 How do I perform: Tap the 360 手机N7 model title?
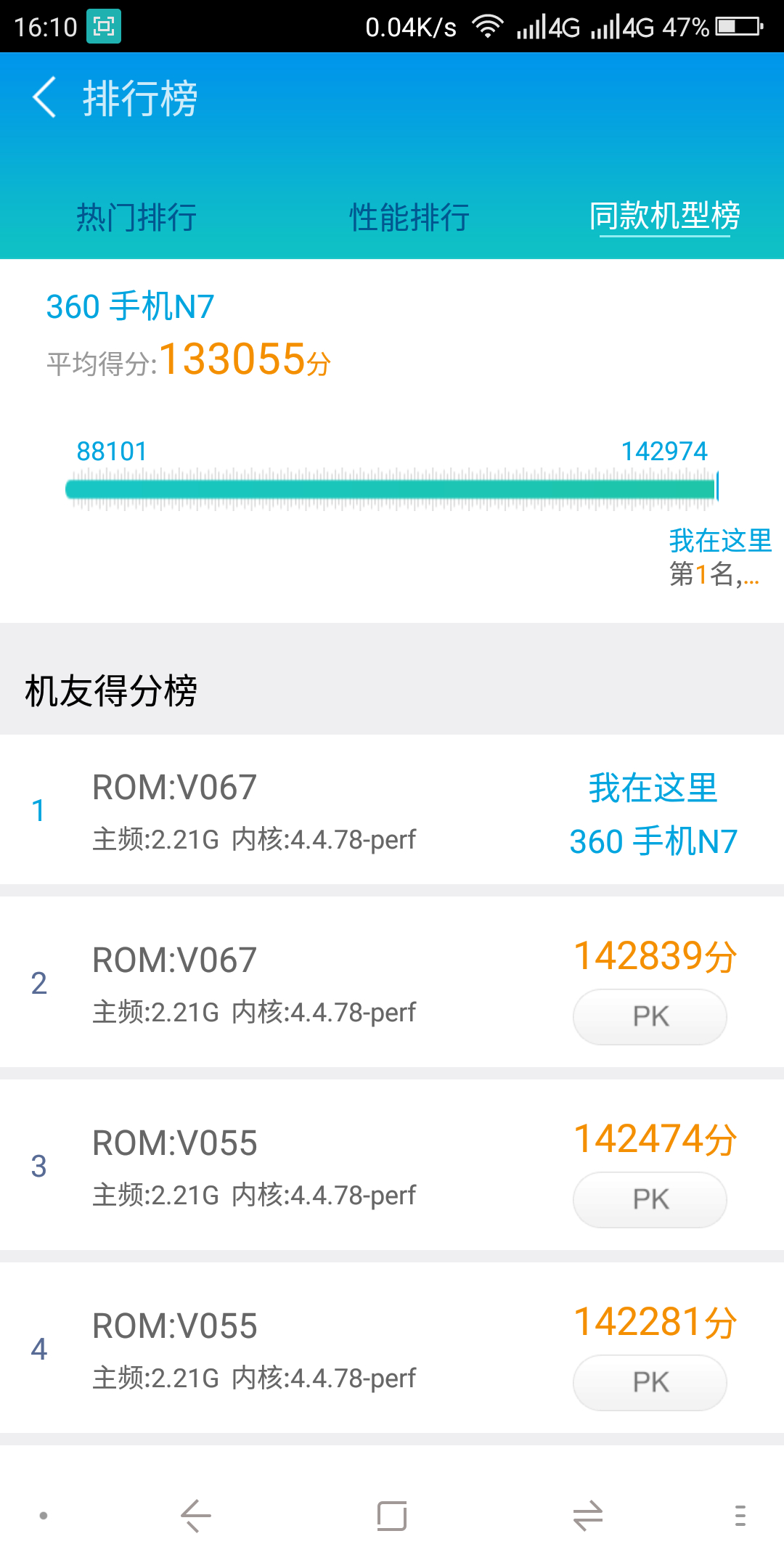(131, 306)
